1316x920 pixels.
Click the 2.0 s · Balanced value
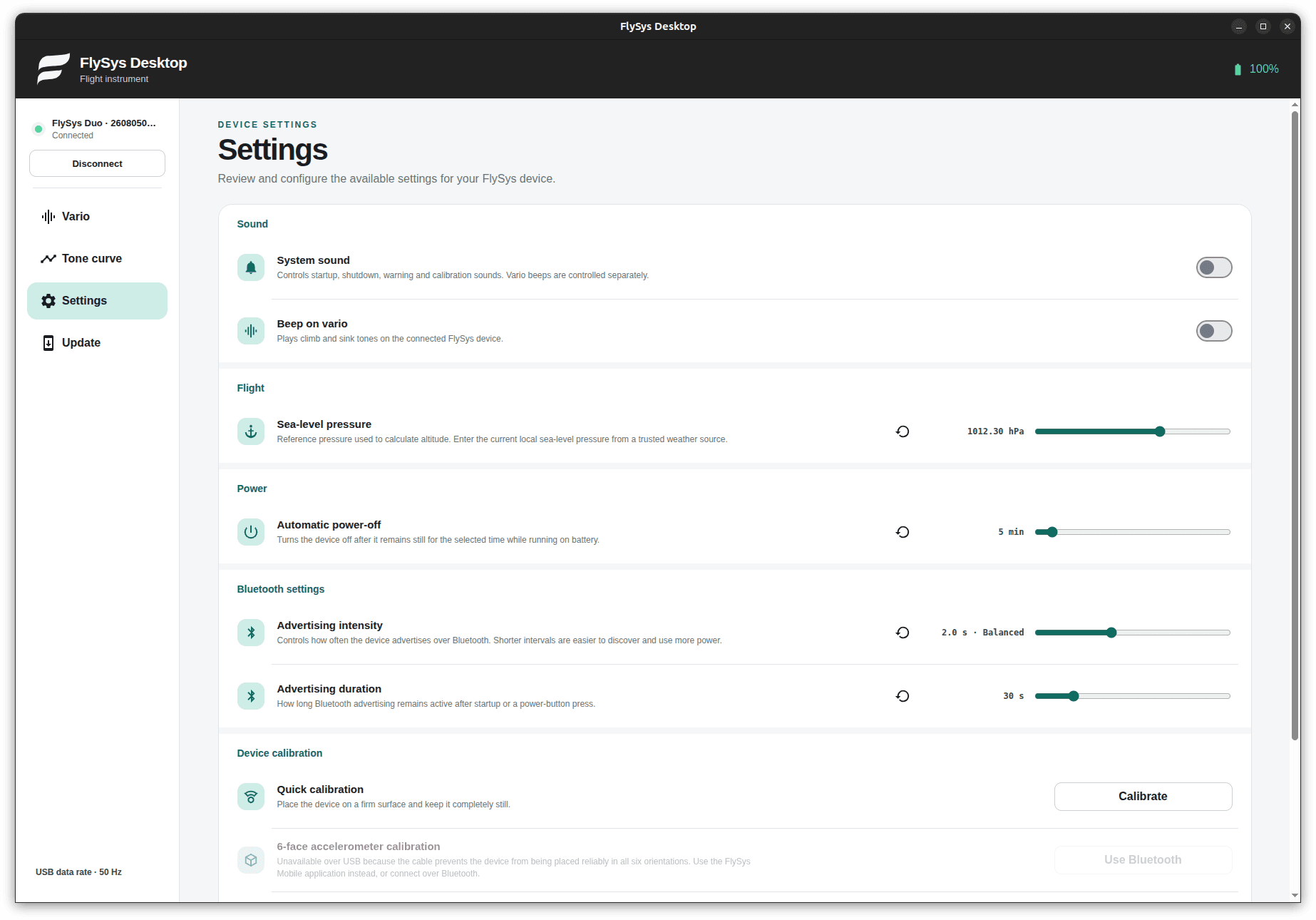pos(982,633)
